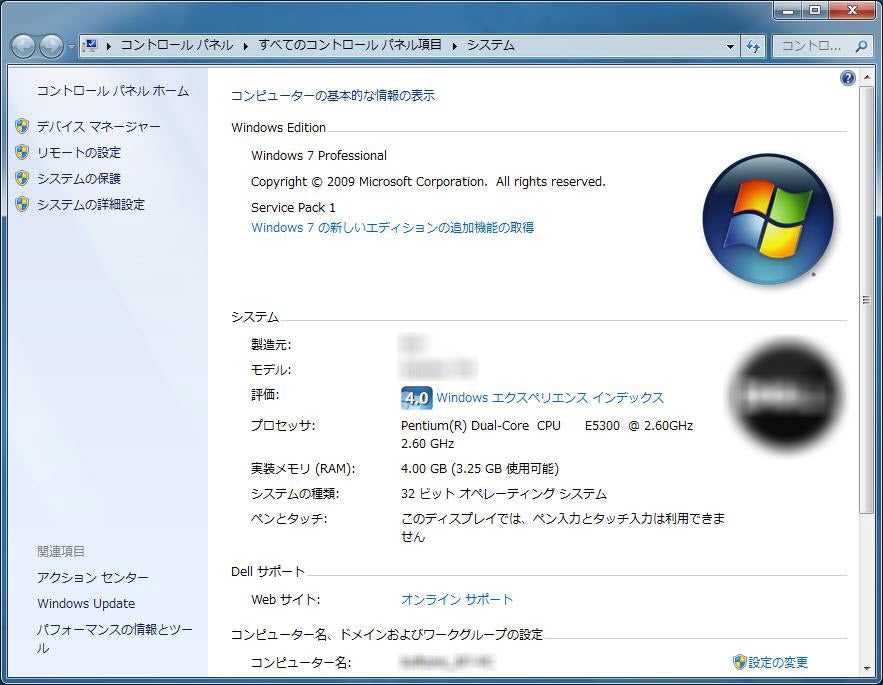Viewport: 883px width, 685px height.
Task: Click 32 ビット オペレーティング システム value
Action: (x=504, y=494)
